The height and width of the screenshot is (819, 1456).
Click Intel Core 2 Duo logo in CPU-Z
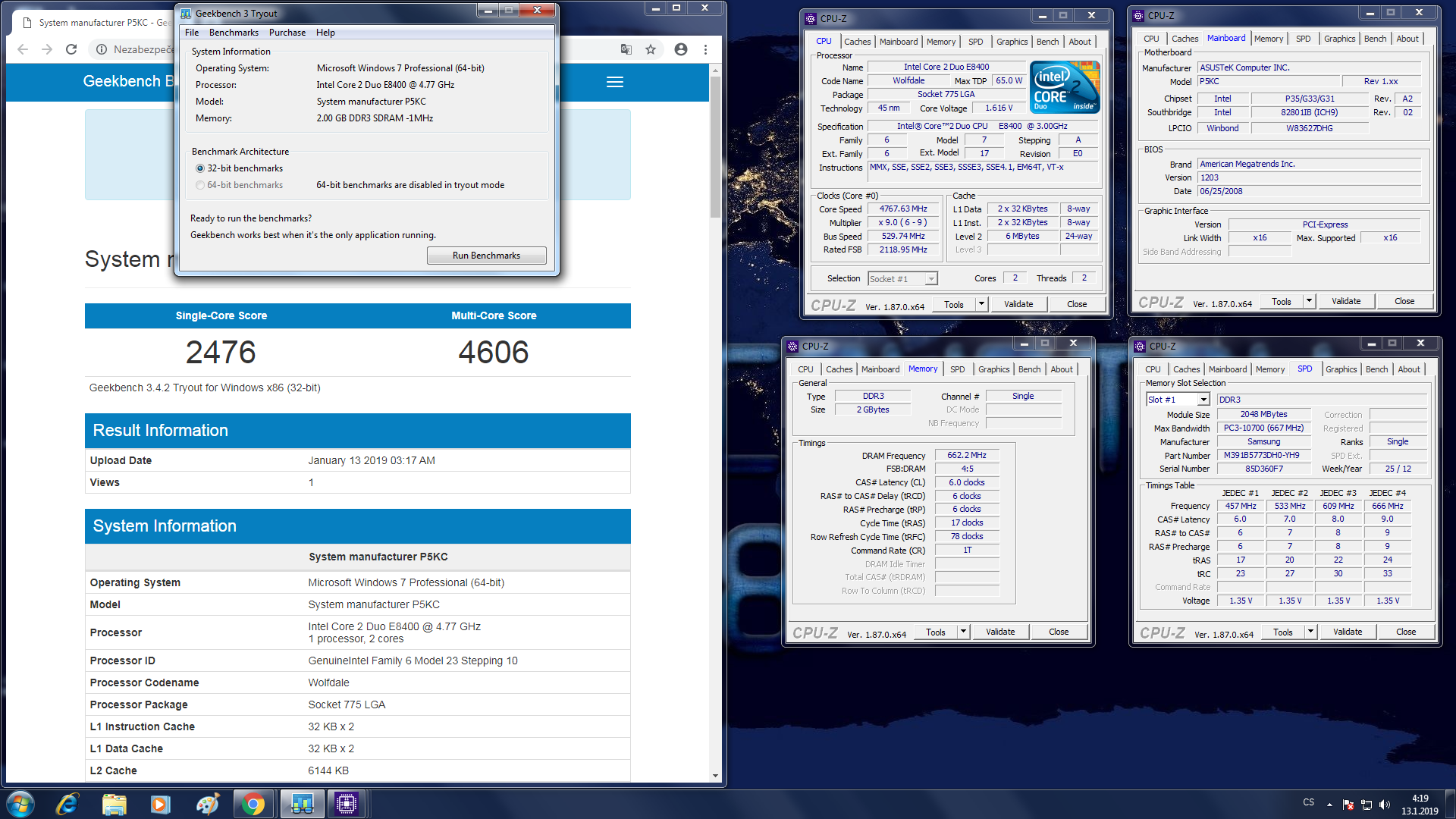[x=1065, y=87]
